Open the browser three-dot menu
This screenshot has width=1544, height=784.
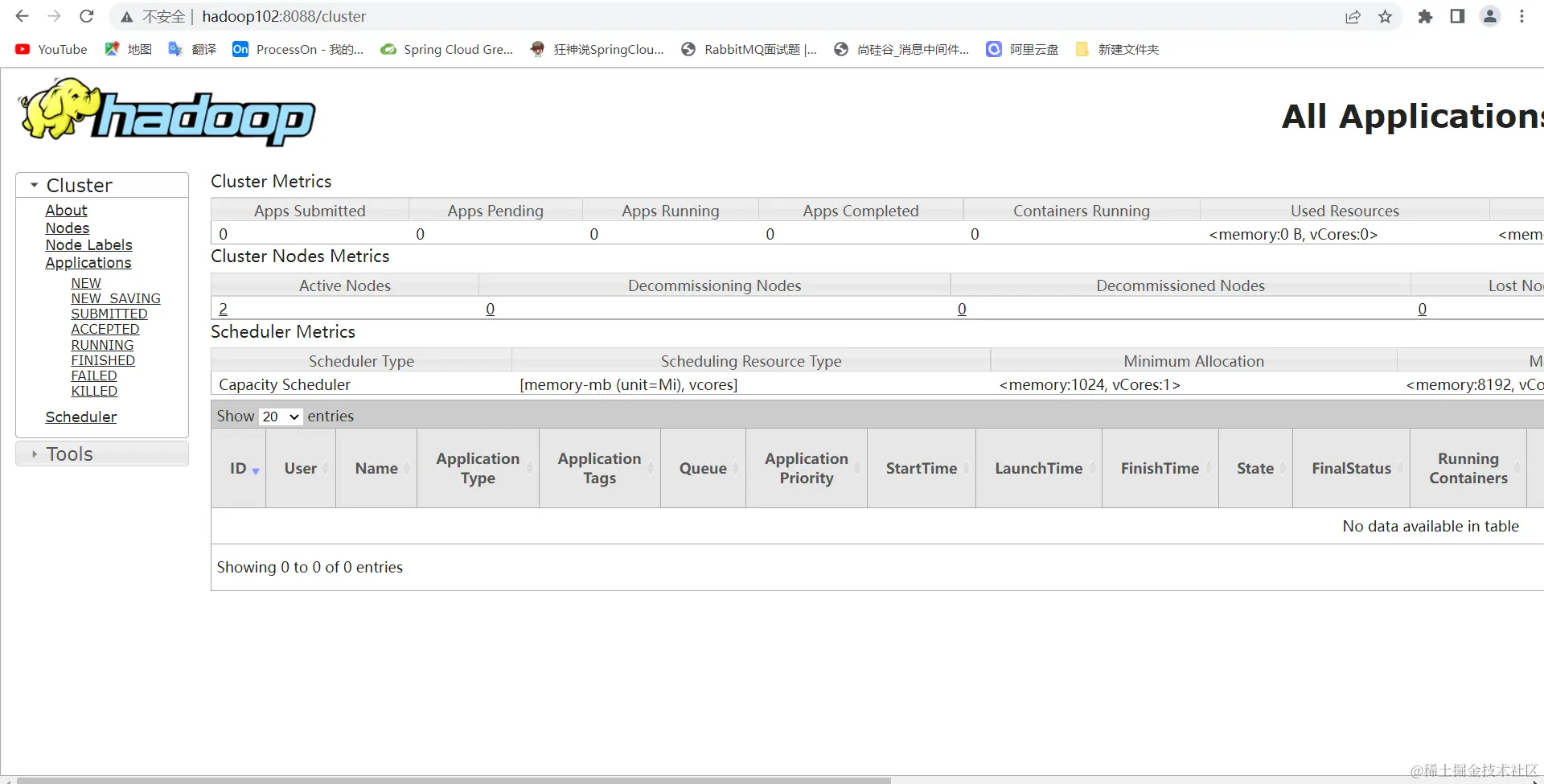click(x=1521, y=16)
